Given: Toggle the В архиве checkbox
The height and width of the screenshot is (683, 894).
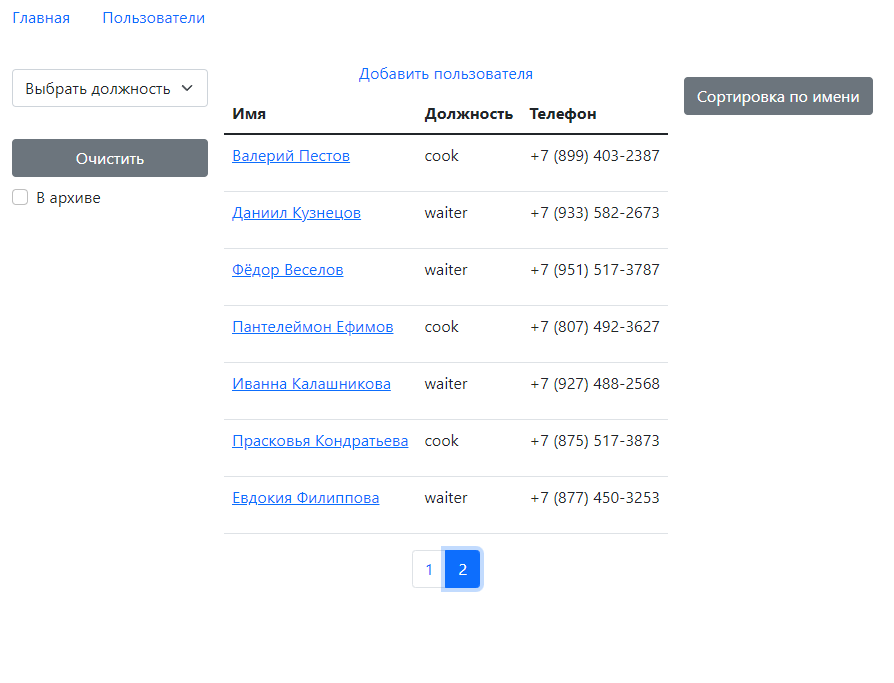Looking at the screenshot, I should [20, 197].
